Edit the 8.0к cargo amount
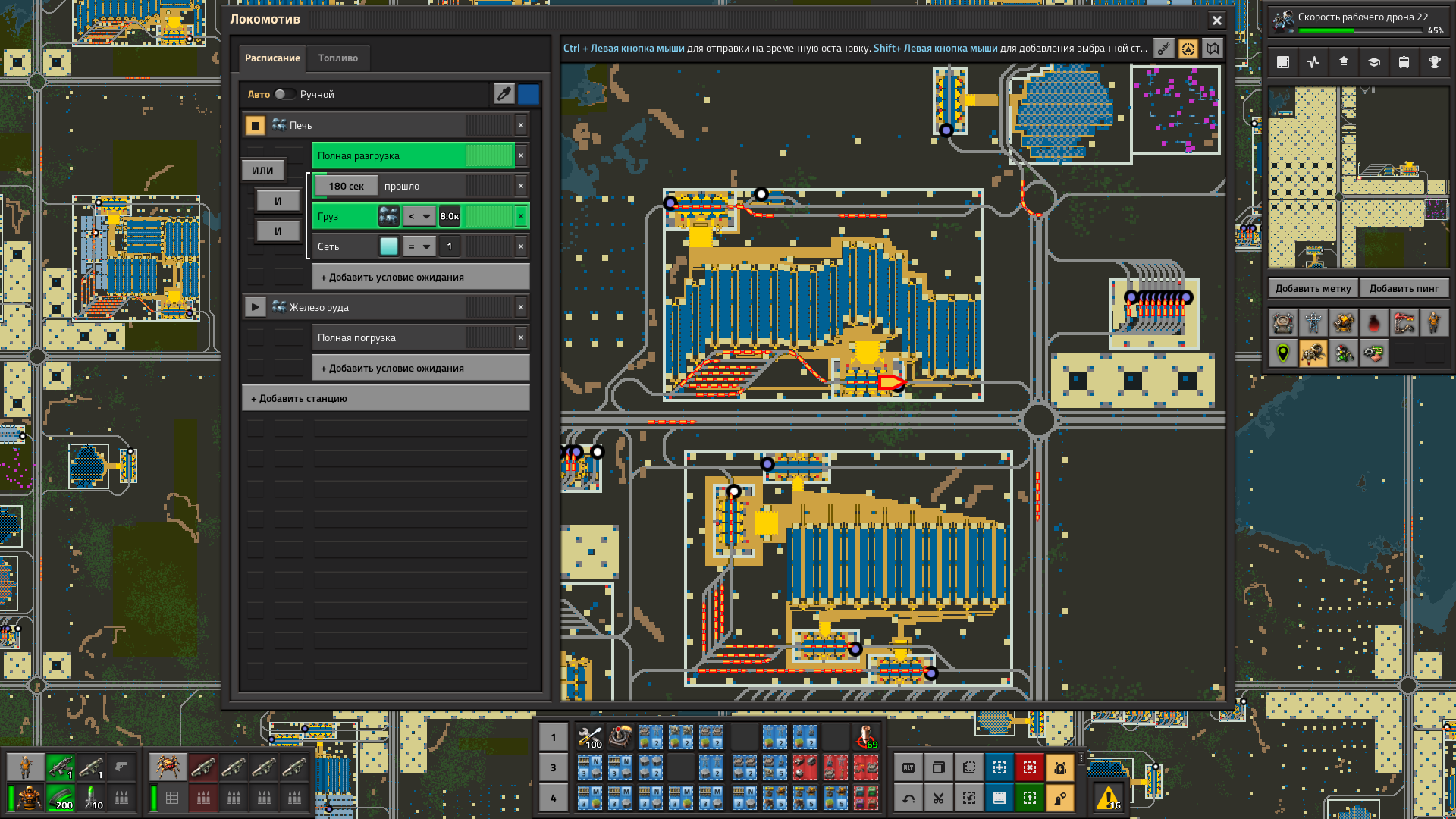 (x=450, y=216)
